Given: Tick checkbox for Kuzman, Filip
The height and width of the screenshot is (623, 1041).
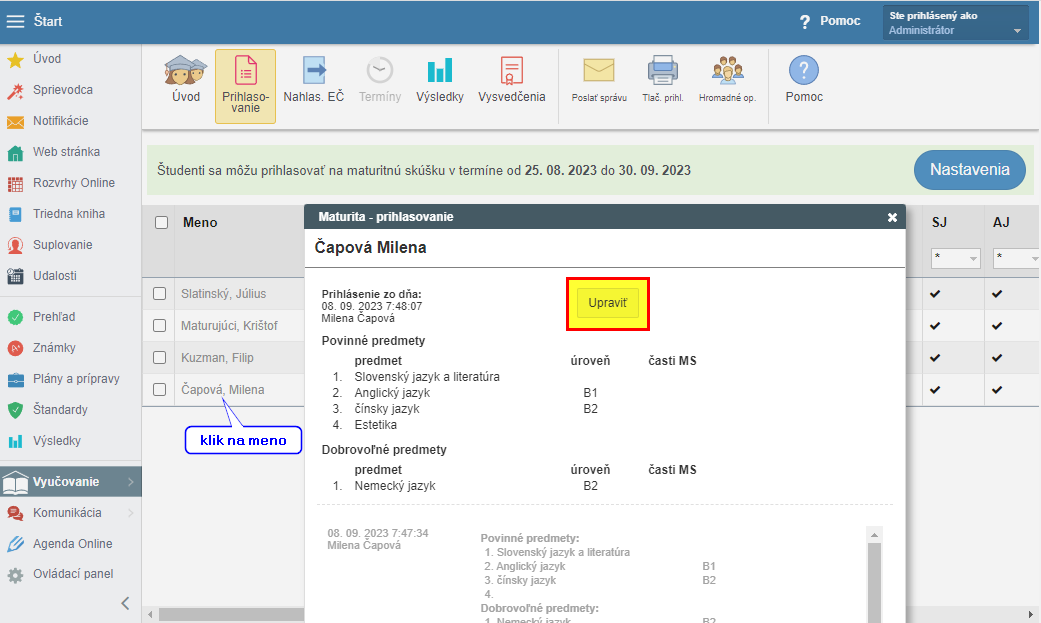Looking at the screenshot, I should pyautogui.click(x=159, y=357).
